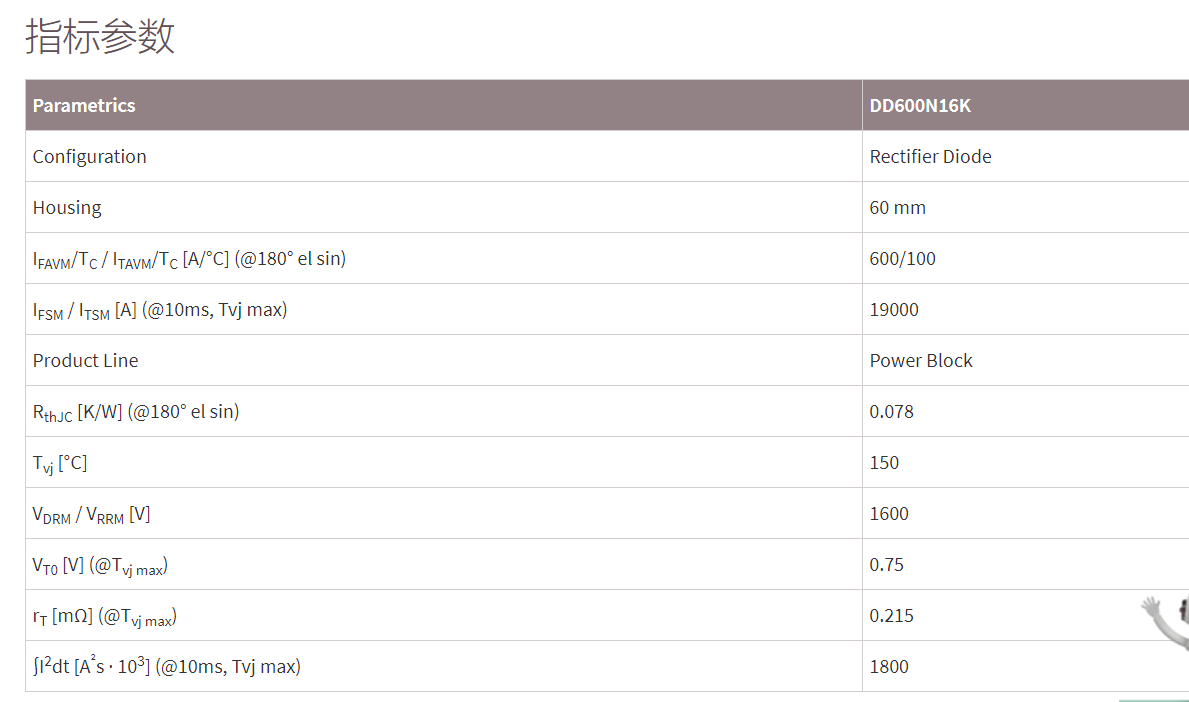Click the 19000 surge current value
The image size is (1189, 702).
[894, 309]
